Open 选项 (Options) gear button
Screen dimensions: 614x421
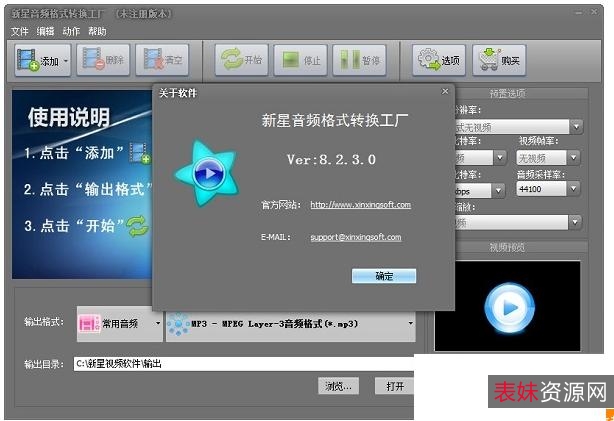tap(439, 60)
